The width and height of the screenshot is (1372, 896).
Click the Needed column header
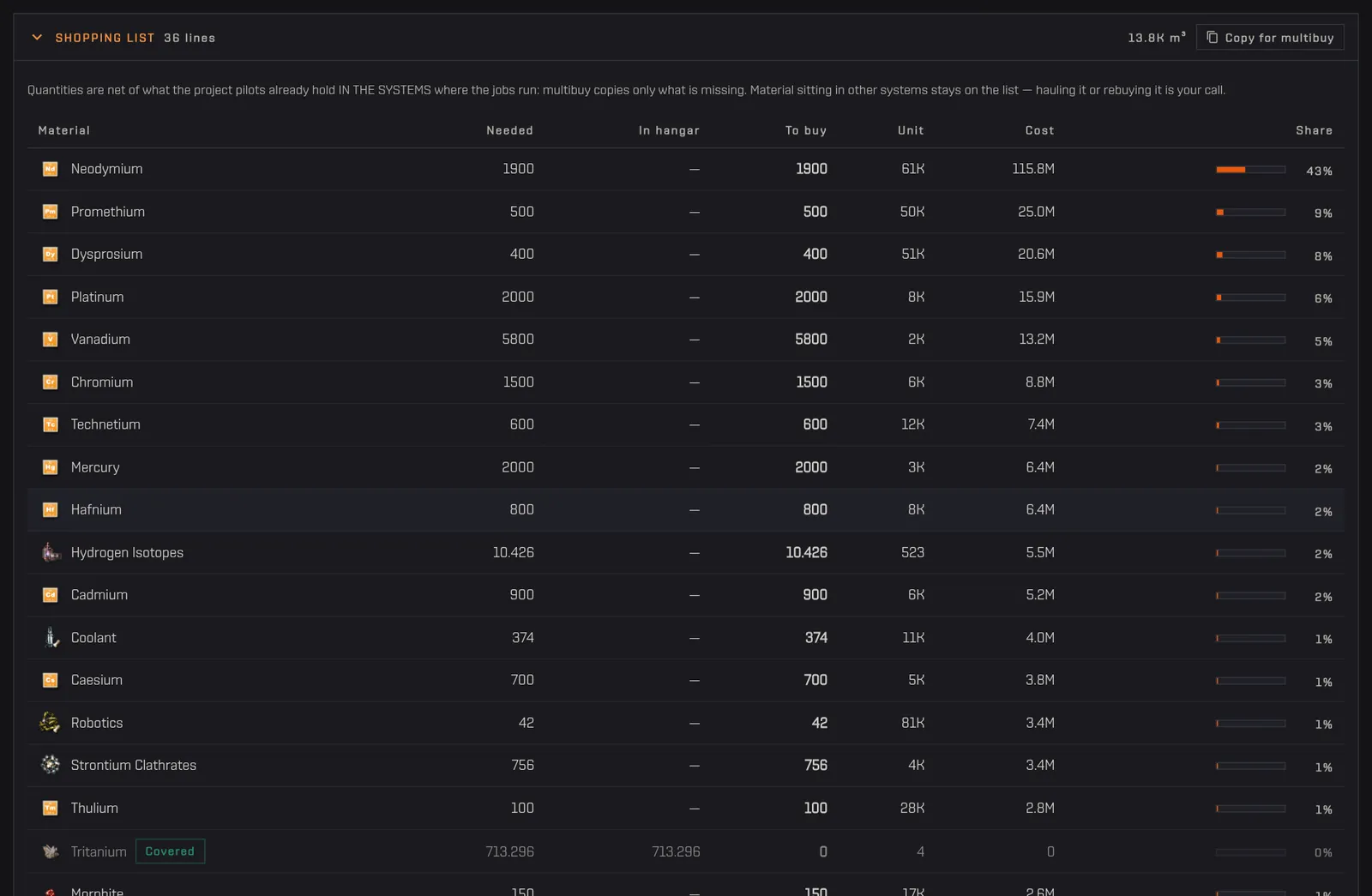pos(509,130)
